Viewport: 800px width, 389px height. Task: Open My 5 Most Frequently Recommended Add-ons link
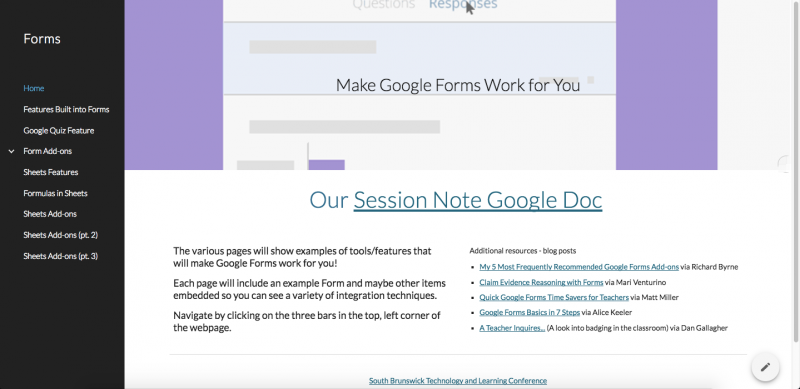point(579,266)
